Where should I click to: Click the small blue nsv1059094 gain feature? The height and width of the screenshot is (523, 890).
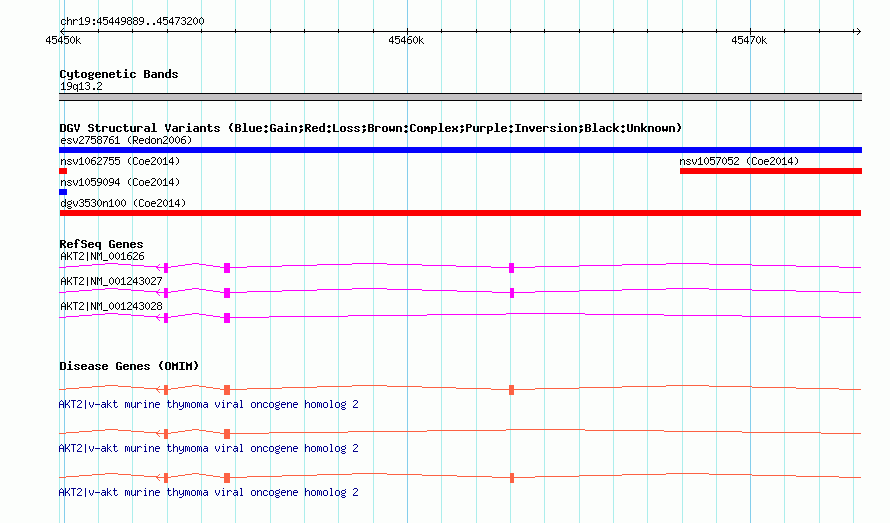[x=63, y=192]
